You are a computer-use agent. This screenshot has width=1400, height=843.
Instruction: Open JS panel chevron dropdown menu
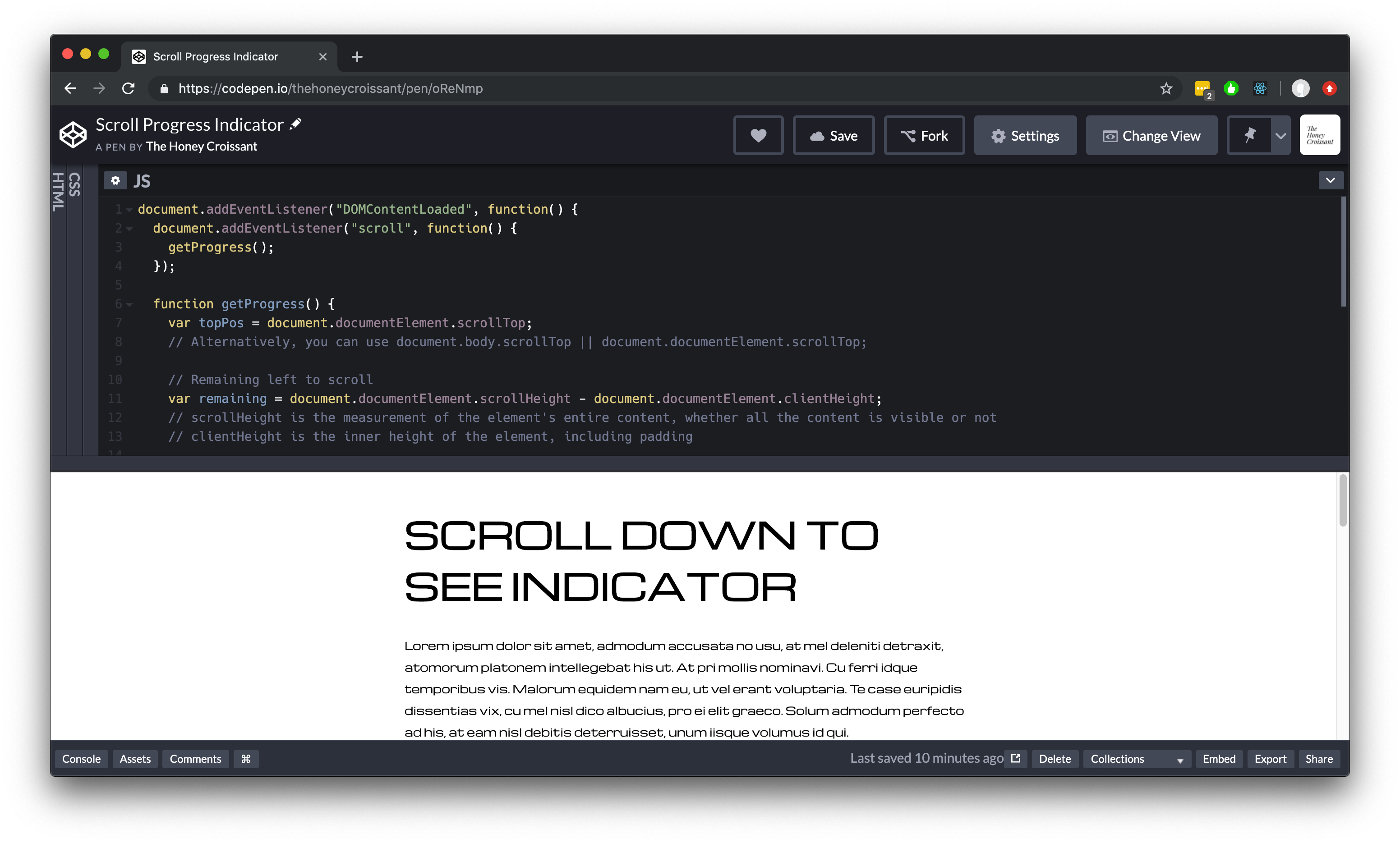[x=1330, y=181]
